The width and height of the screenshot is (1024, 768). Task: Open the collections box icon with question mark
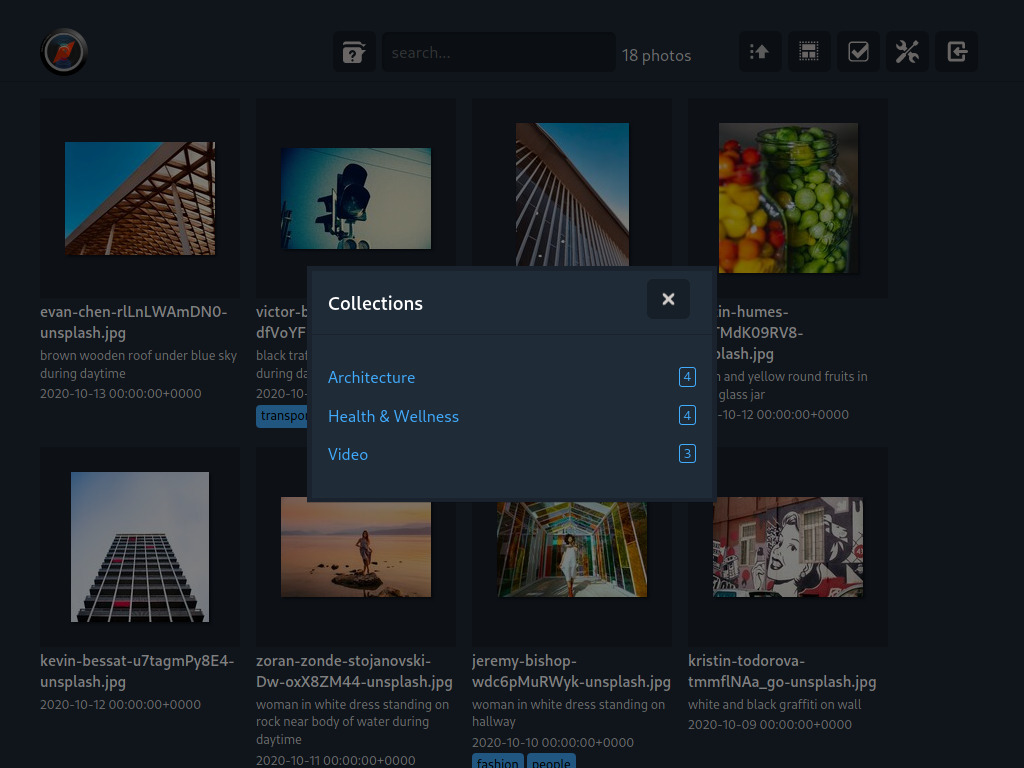coord(354,52)
